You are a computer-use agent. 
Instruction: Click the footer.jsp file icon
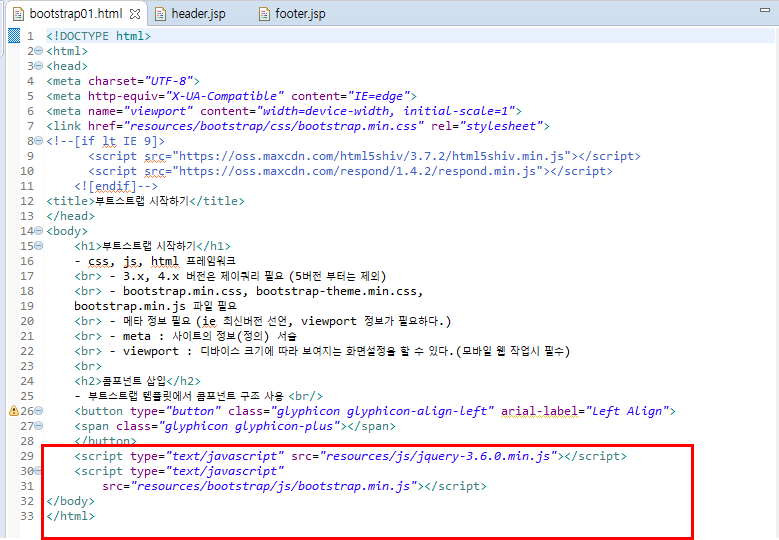[x=264, y=14]
